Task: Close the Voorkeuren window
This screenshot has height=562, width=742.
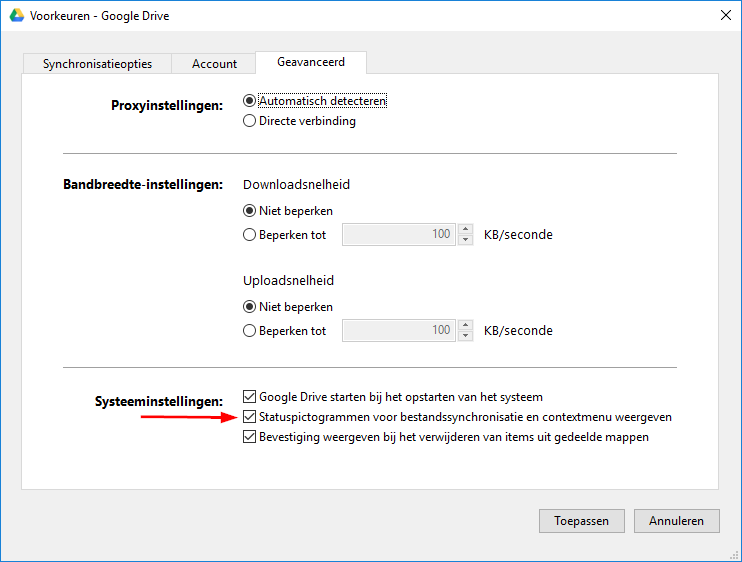Action: pos(726,15)
